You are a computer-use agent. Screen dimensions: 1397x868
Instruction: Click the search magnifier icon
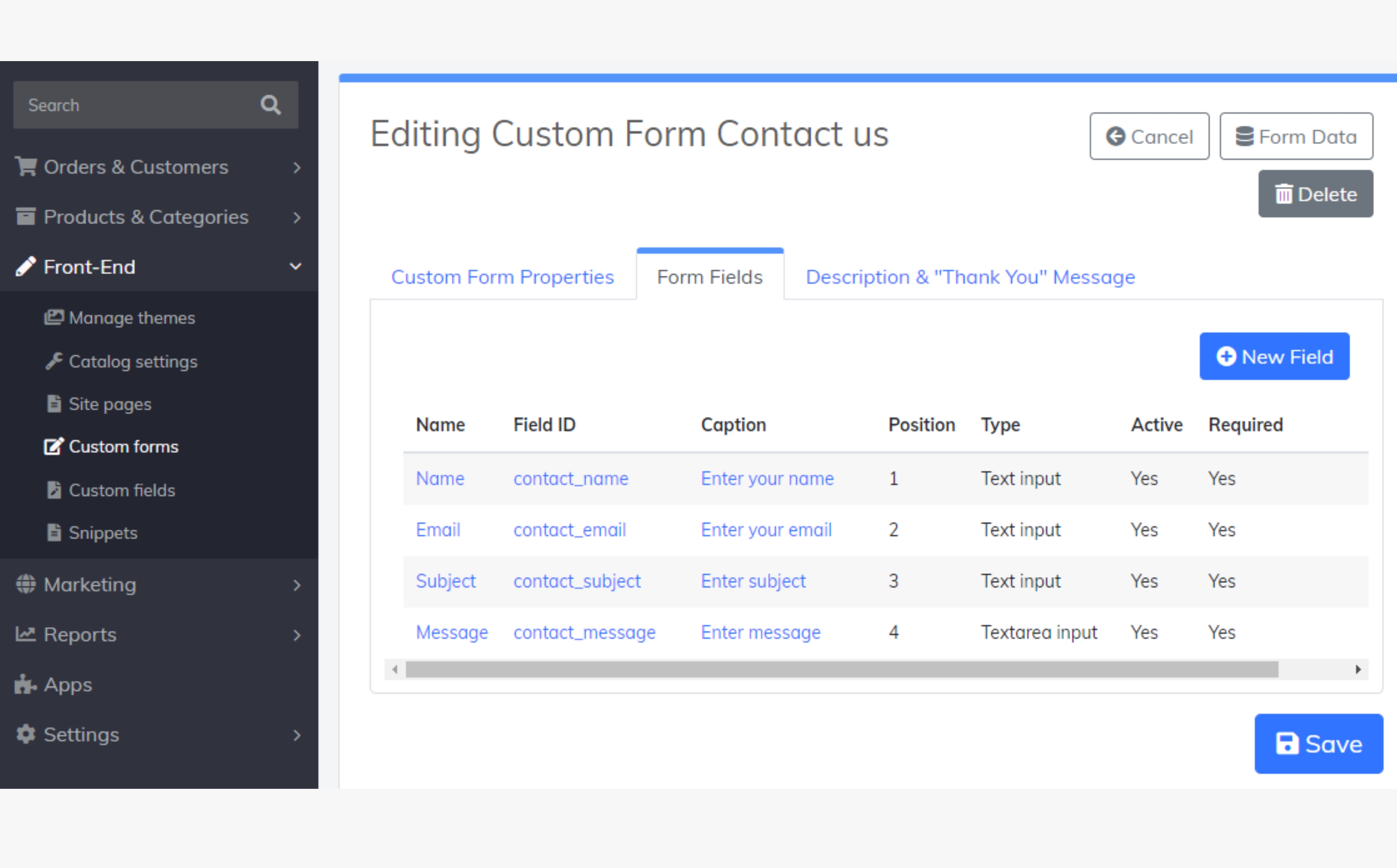click(x=270, y=105)
